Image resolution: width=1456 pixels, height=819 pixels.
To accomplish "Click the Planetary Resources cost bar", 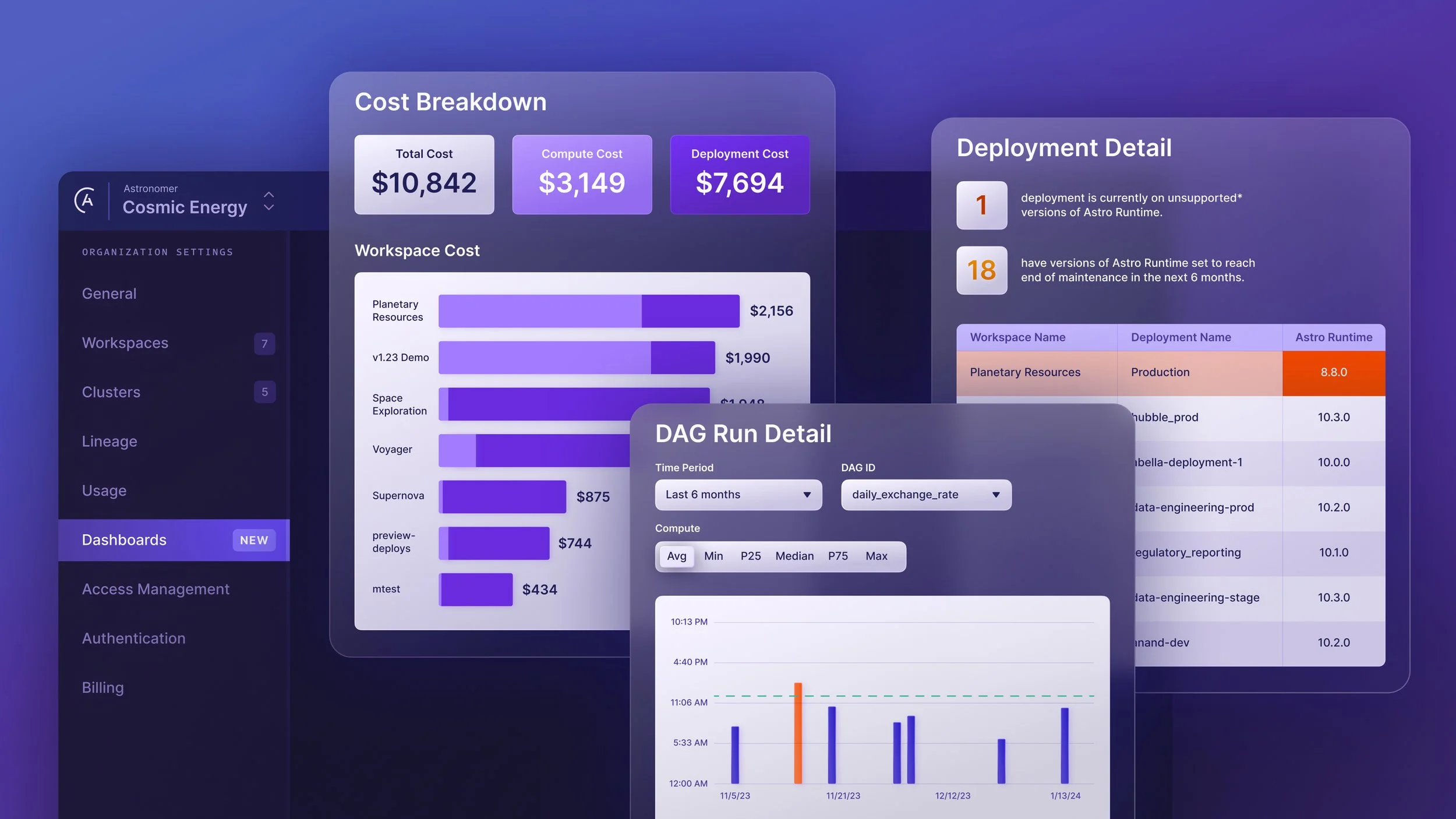I will (x=588, y=311).
